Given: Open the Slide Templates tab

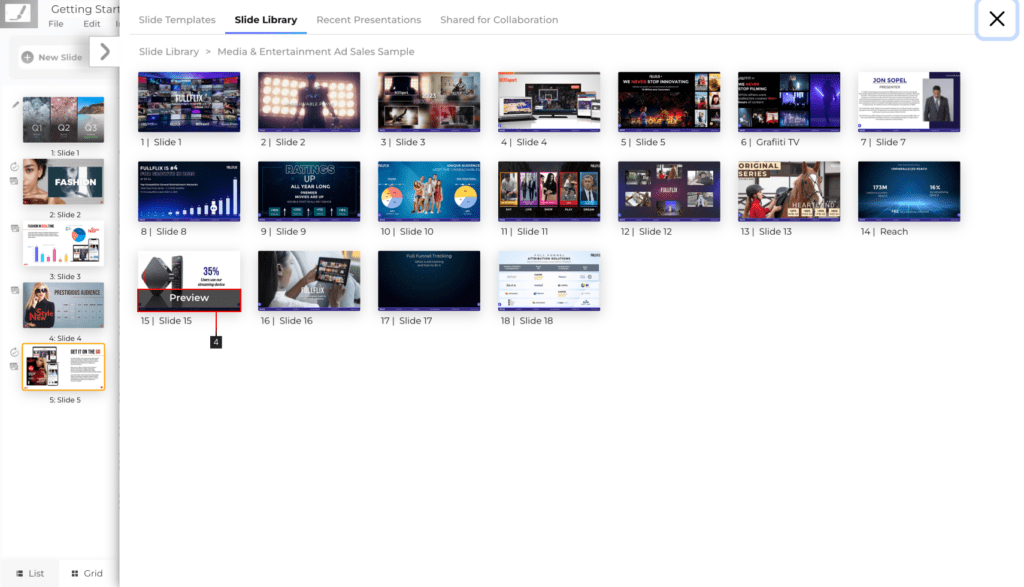Looking at the screenshot, I should [177, 20].
